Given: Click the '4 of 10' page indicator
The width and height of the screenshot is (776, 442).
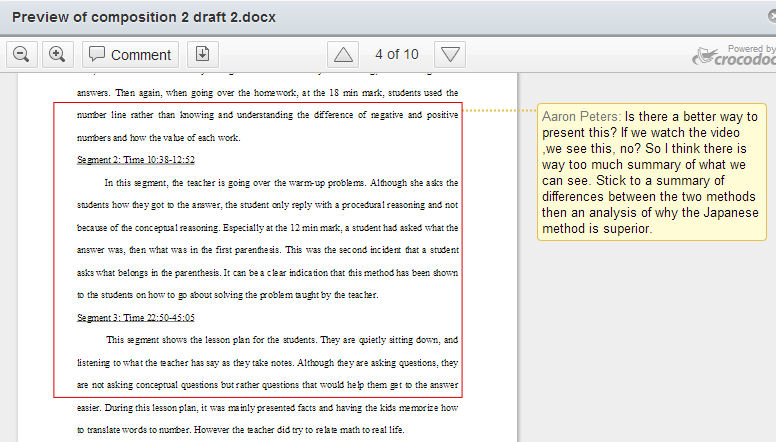Looking at the screenshot, I should [396, 54].
